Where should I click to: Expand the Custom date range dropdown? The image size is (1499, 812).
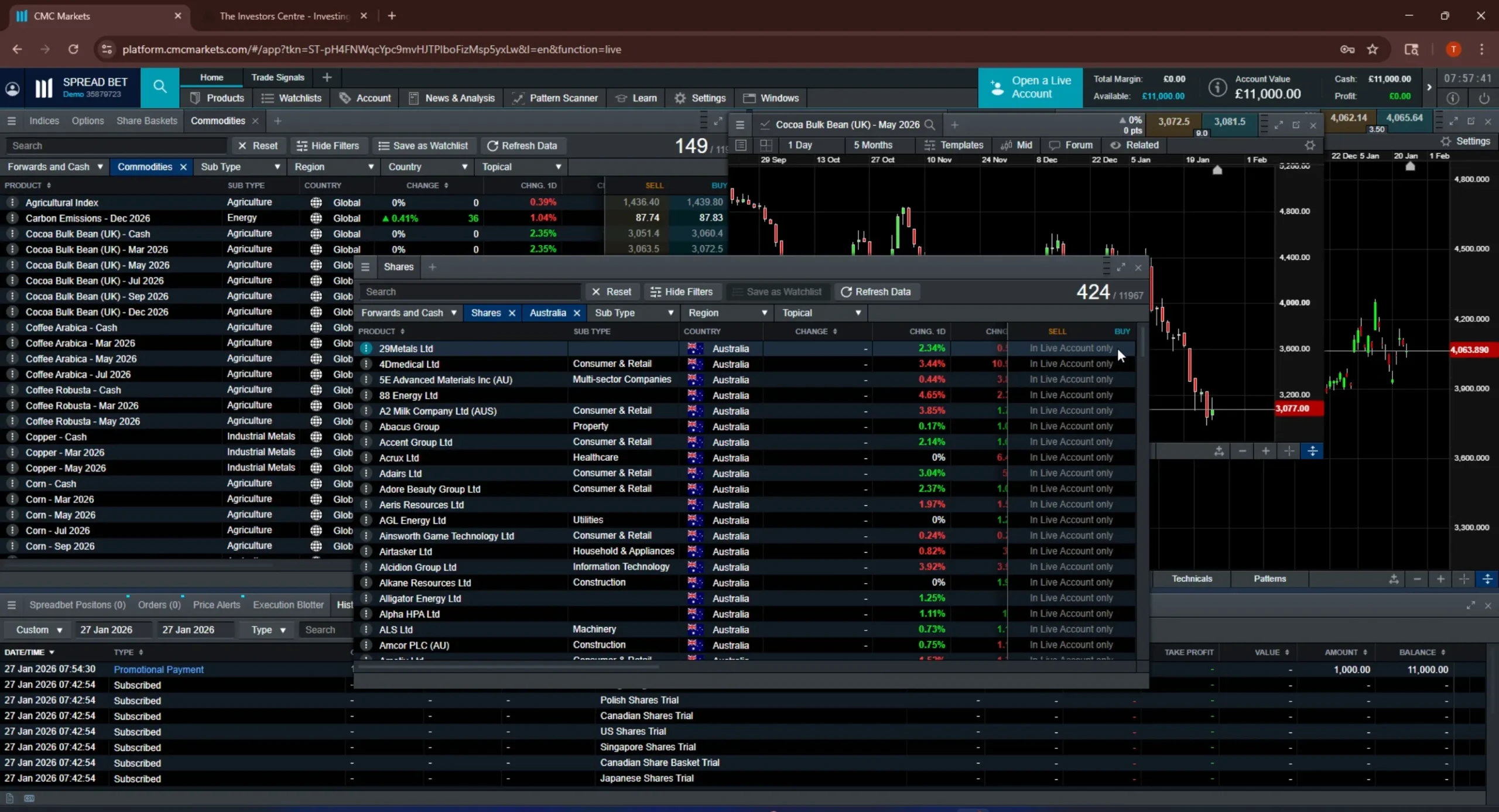[39, 630]
